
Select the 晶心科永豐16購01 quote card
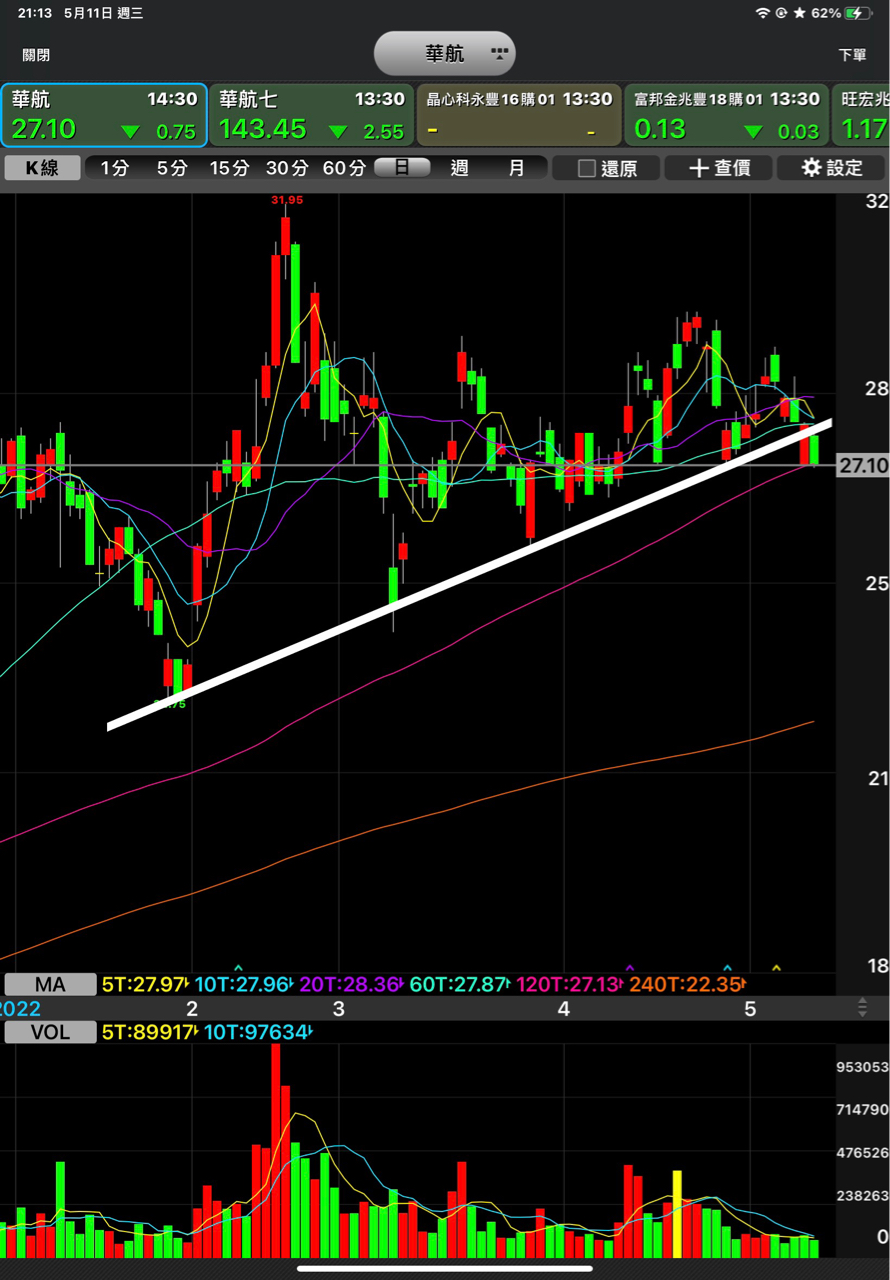[519, 115]
